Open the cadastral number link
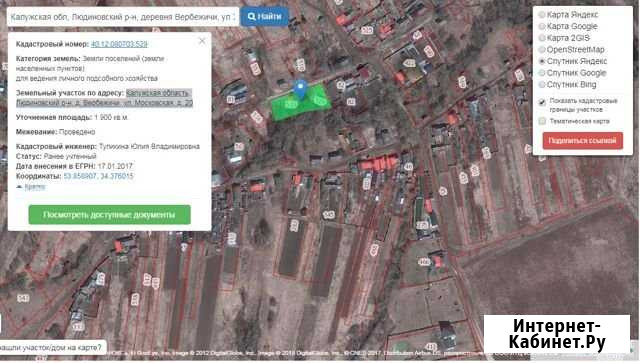 point(119,44)
